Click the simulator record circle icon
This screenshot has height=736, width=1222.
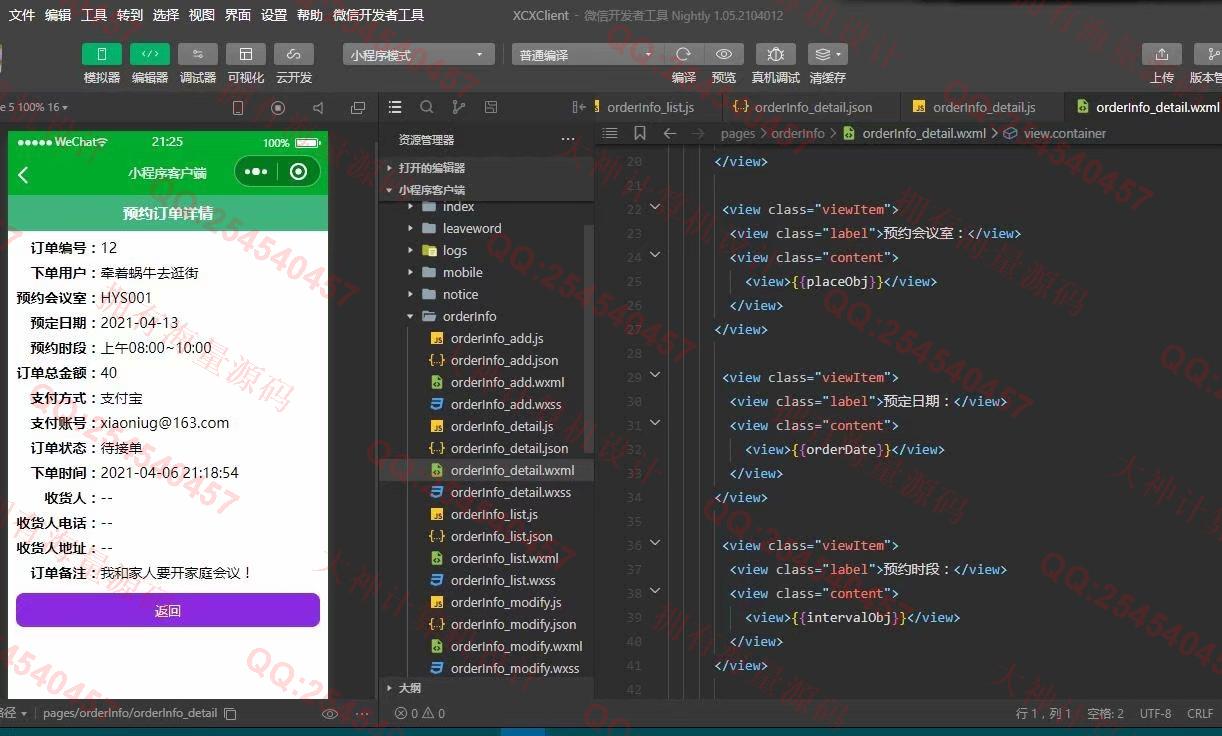click(278, 107)
